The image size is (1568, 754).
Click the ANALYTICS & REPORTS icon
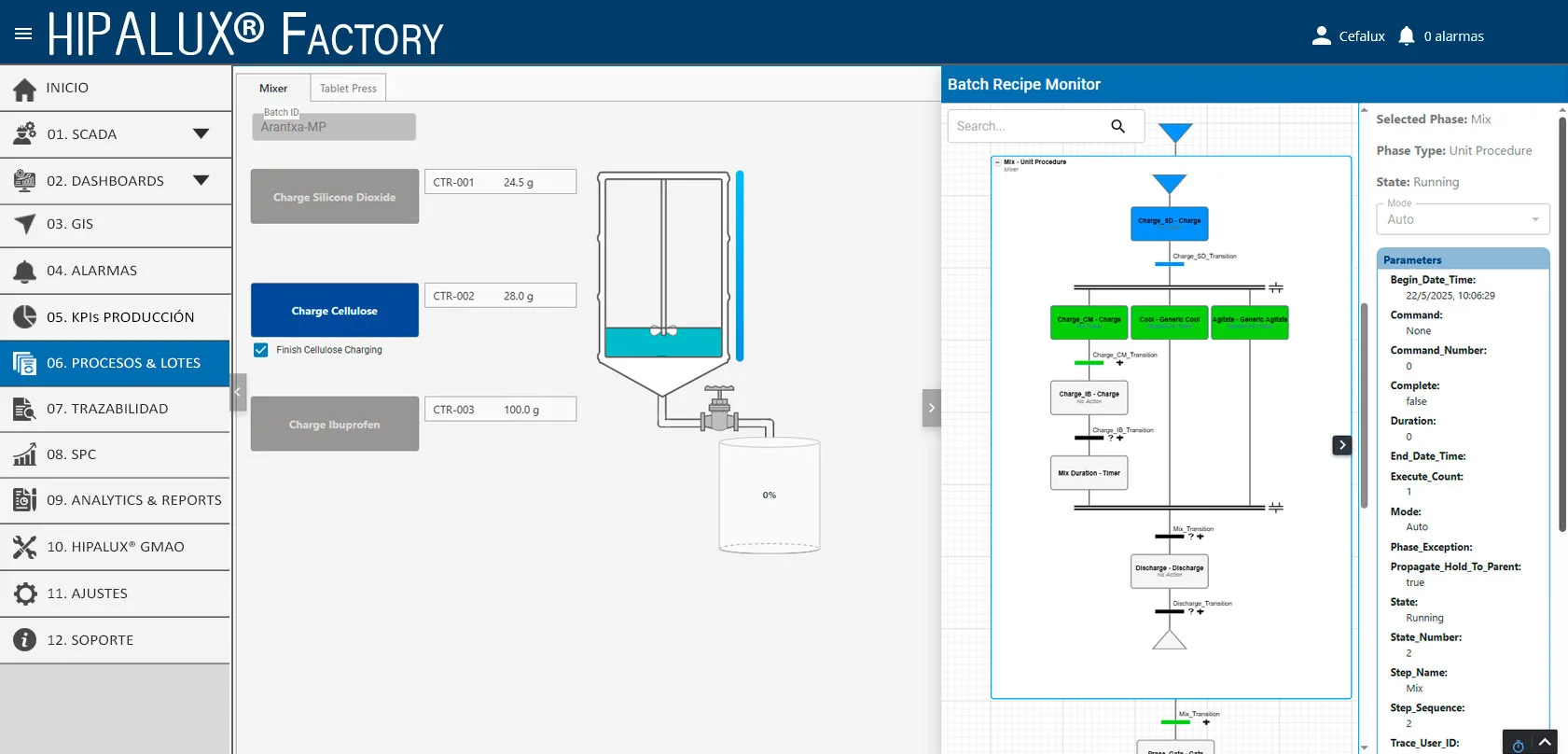click(25, 500)
